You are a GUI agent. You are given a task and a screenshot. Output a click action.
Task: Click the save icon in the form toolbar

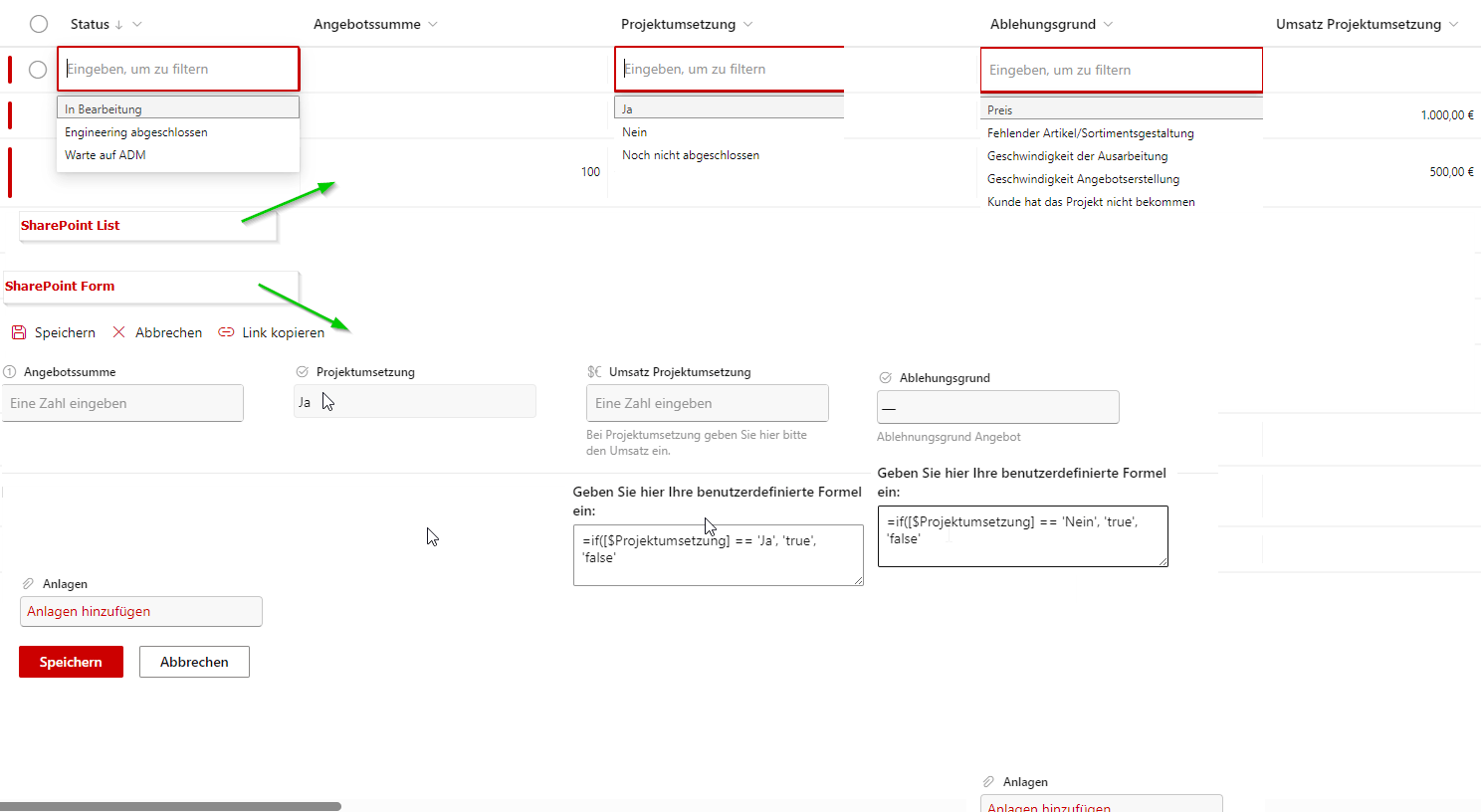(x=19, y=332)
